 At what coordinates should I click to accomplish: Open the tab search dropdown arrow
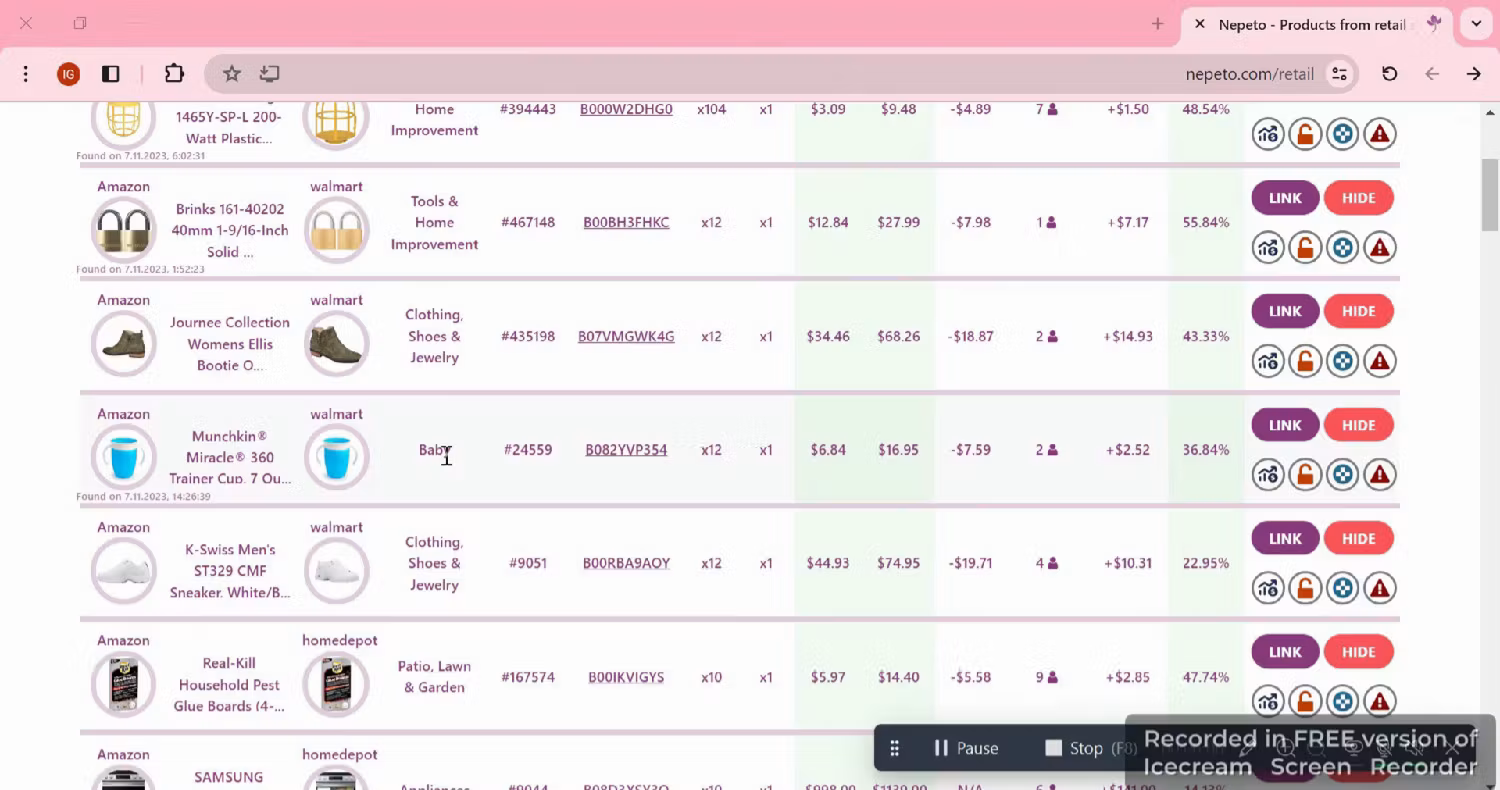point(1476,24)
